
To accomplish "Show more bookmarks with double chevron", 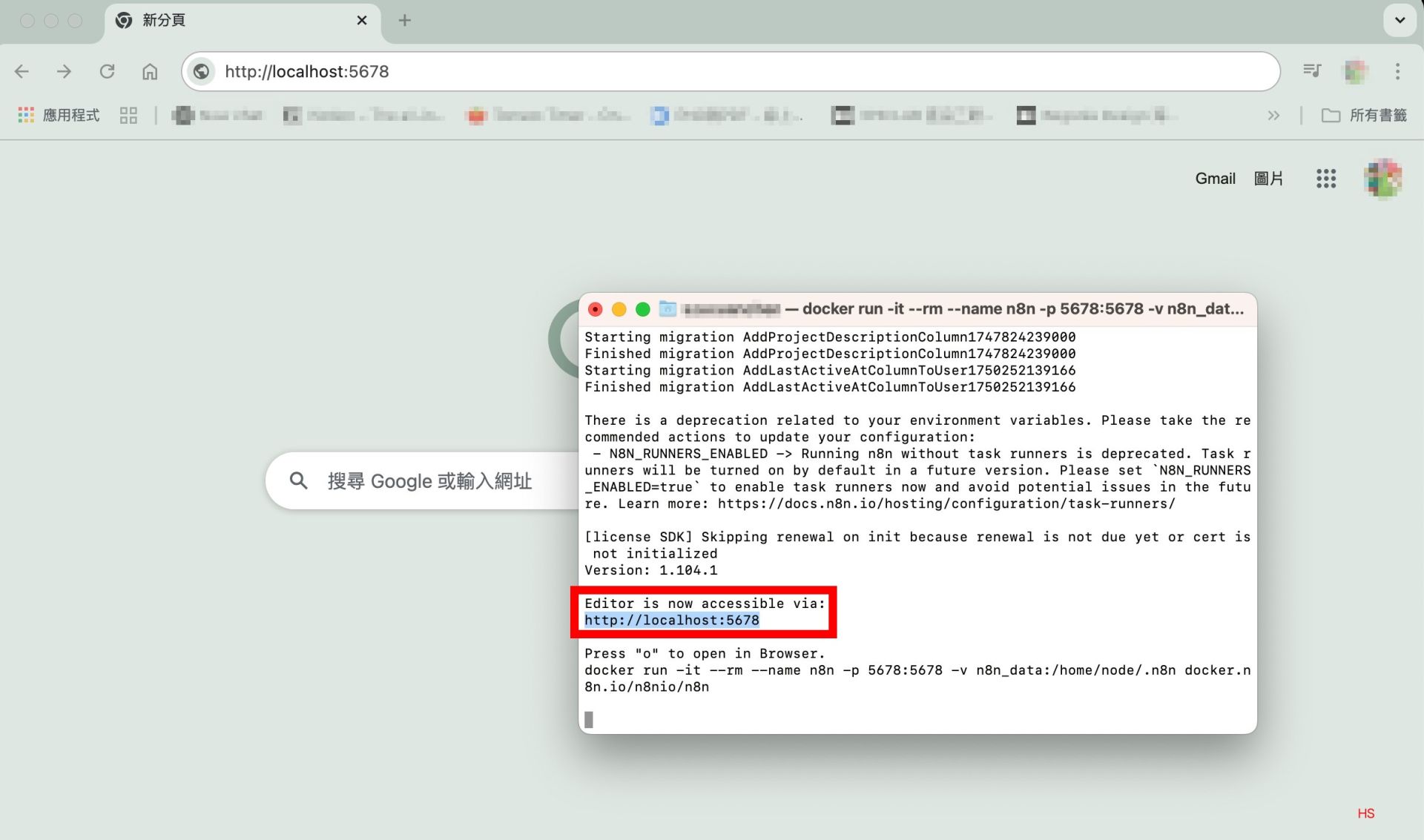I will pos(1273,115).
